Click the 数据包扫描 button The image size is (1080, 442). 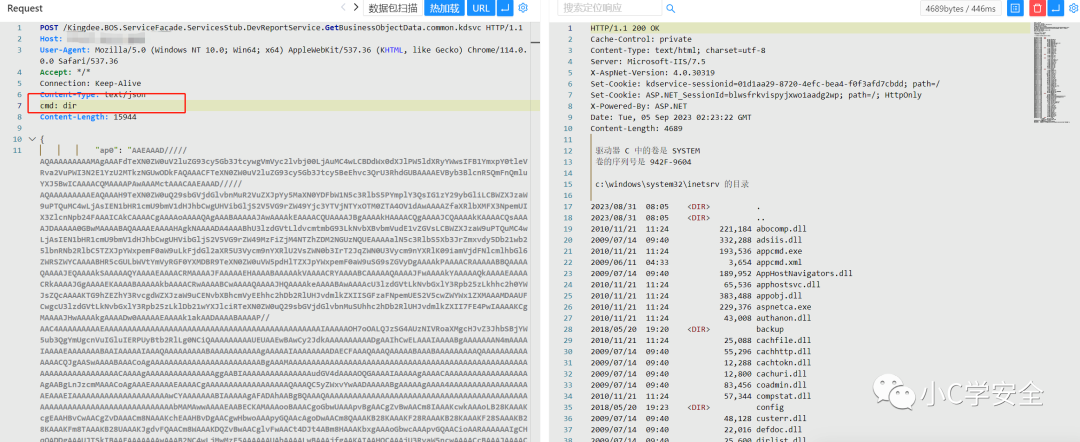click(x=393, y=8)
